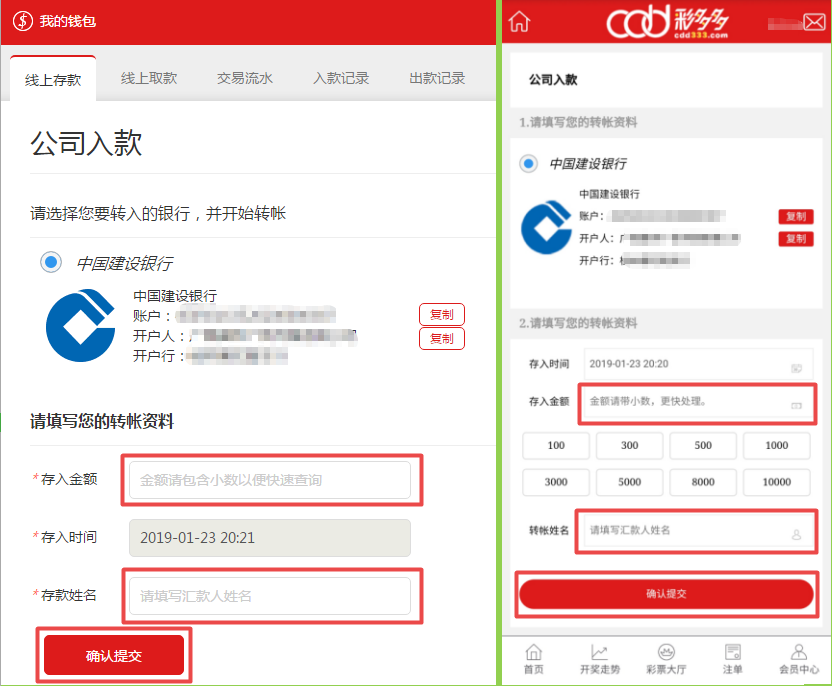Click the desktop 存入金额 input field

click(x=270, y=480)
